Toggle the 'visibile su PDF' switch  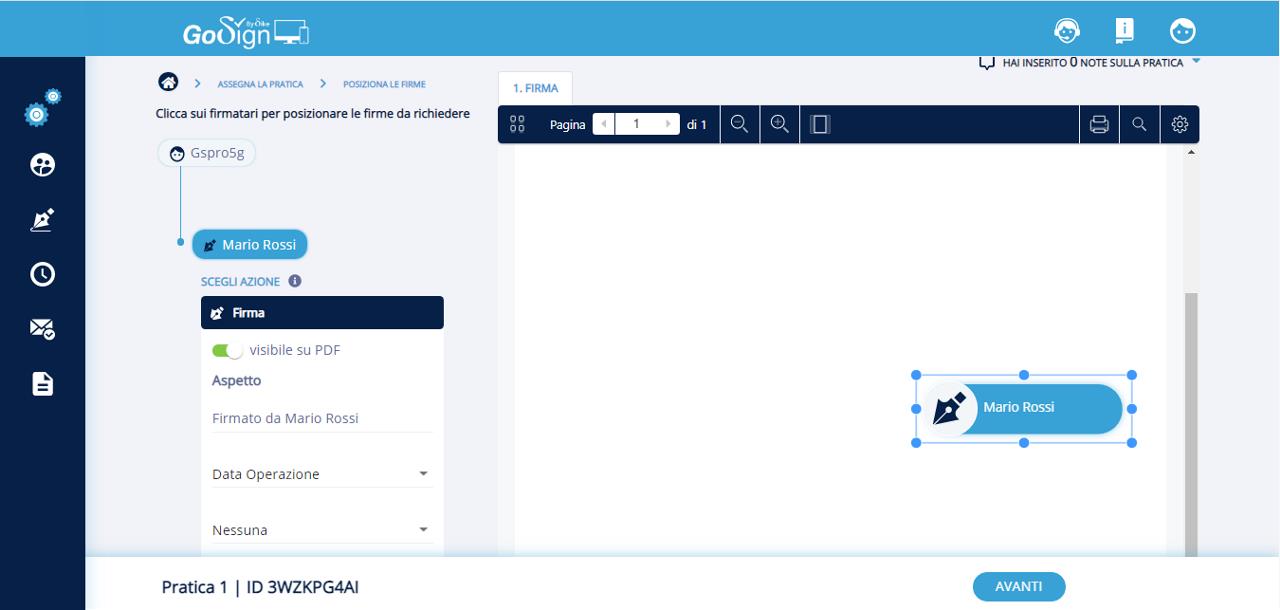click(227, 351)
